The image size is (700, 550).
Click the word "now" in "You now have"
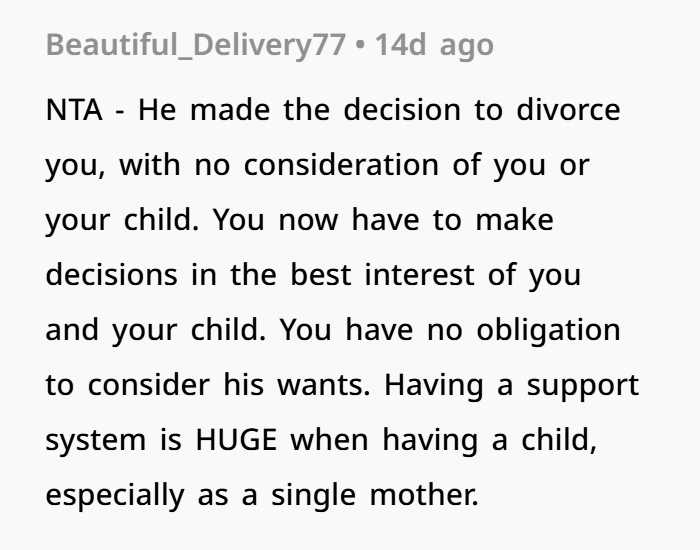[x=309, y=219]
